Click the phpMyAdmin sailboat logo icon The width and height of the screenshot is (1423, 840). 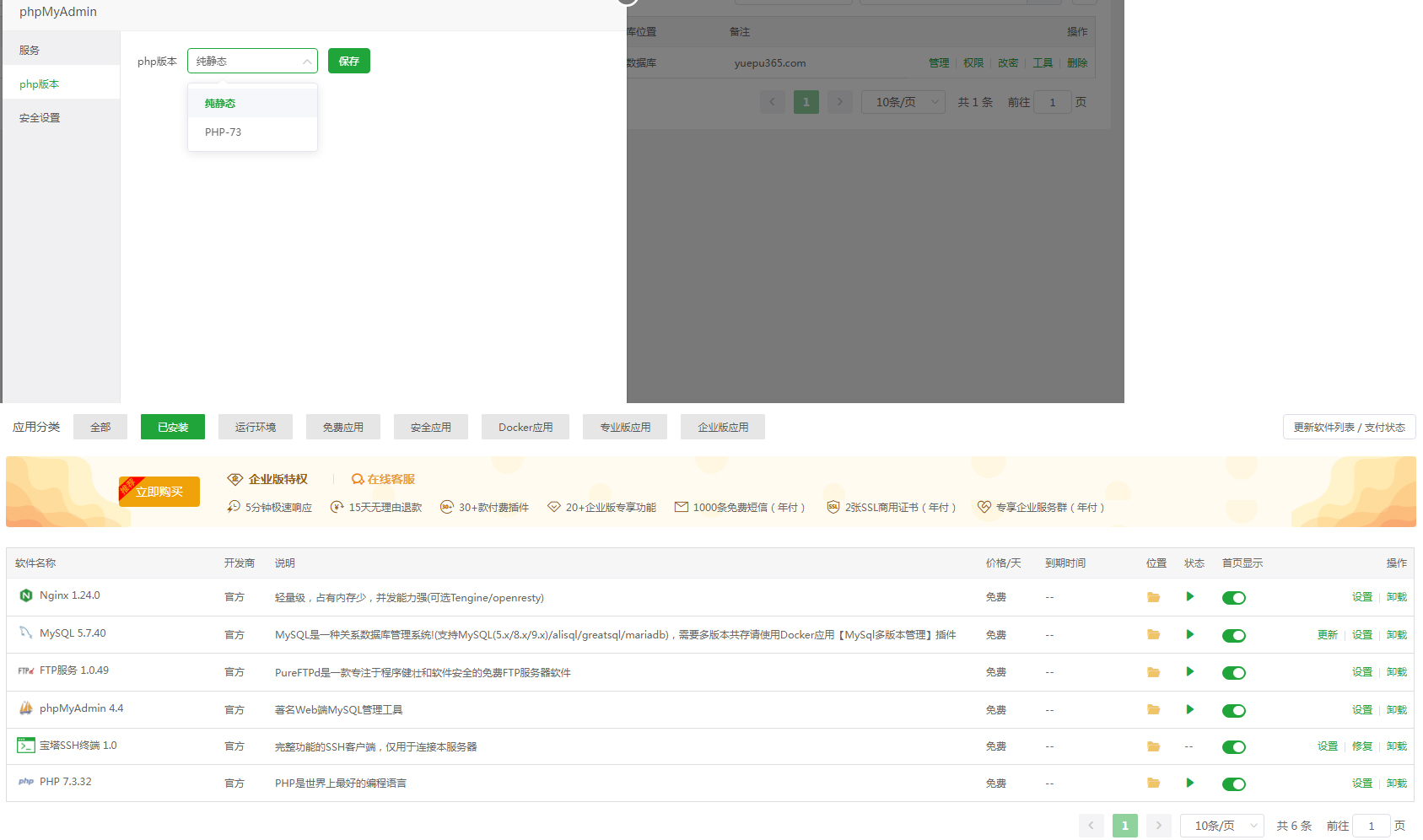[x=26, y=708]
